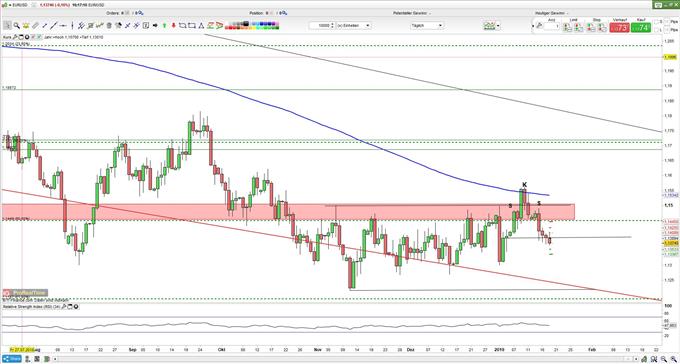Screen dimensions: 680x364
Task: Select the triangle drawing tool
Action: click(202, 26)
